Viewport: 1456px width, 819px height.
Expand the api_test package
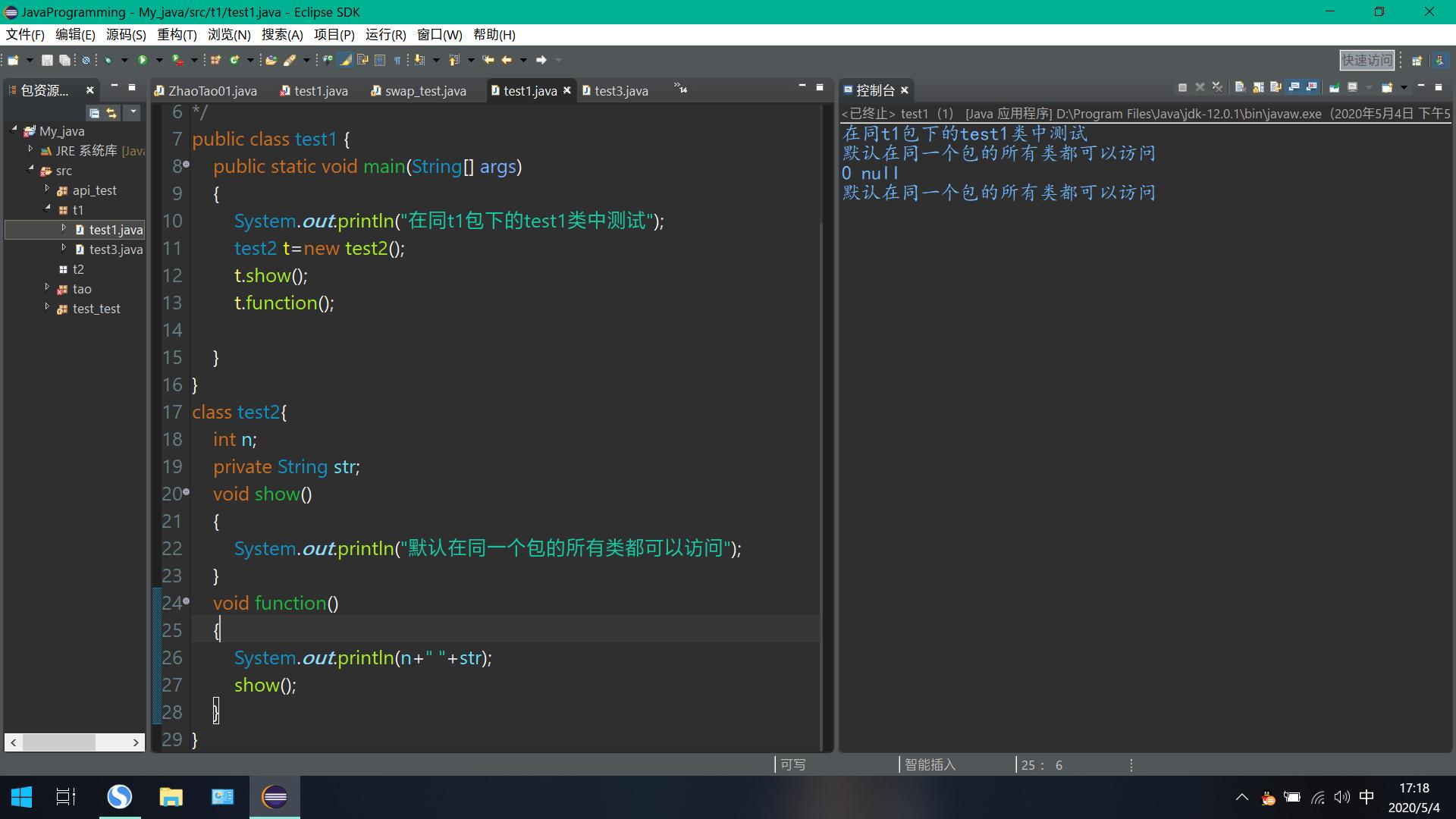(47, 189)
